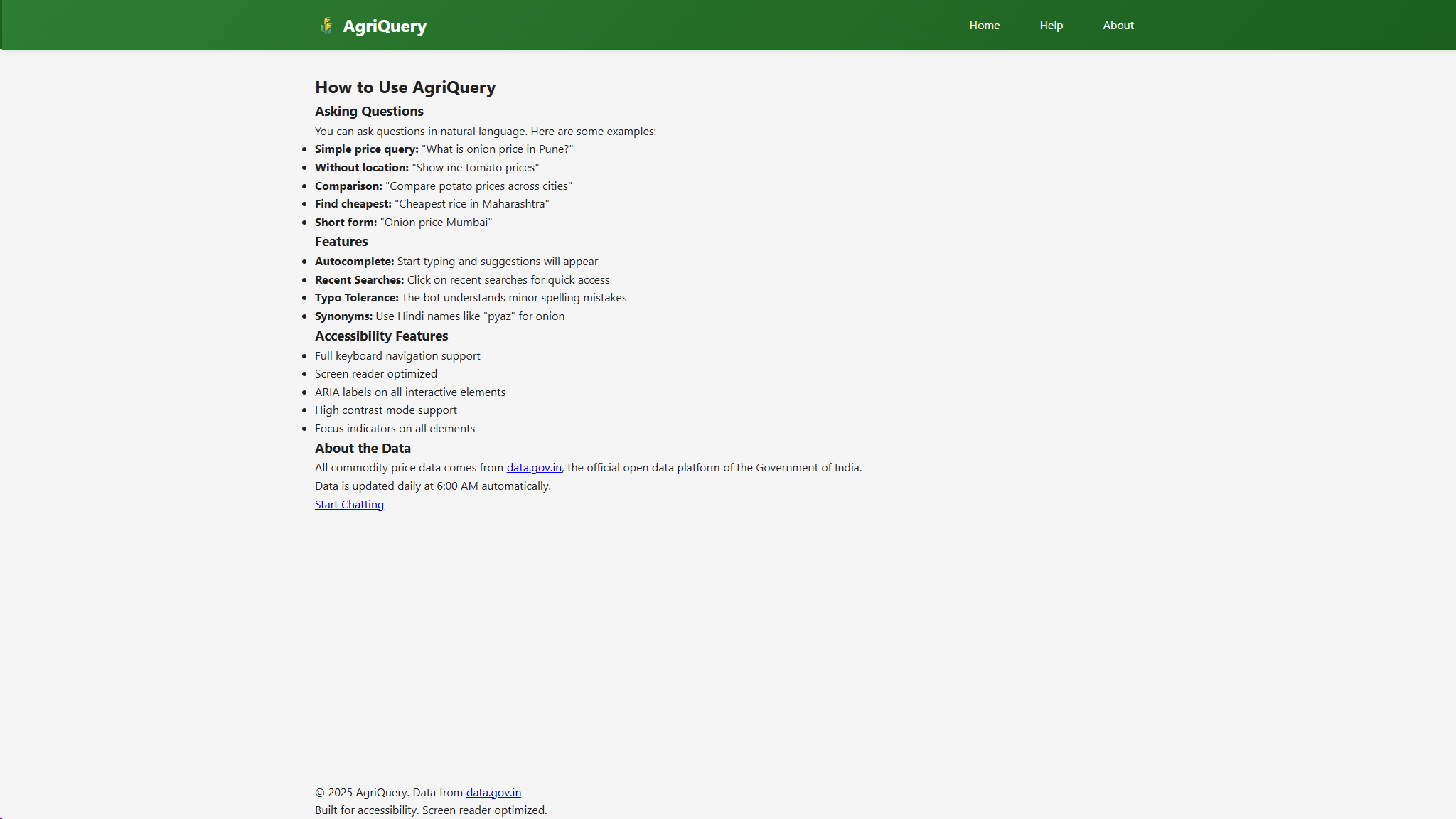
Task: Open the Home navigation link
Action: [984, 25]
